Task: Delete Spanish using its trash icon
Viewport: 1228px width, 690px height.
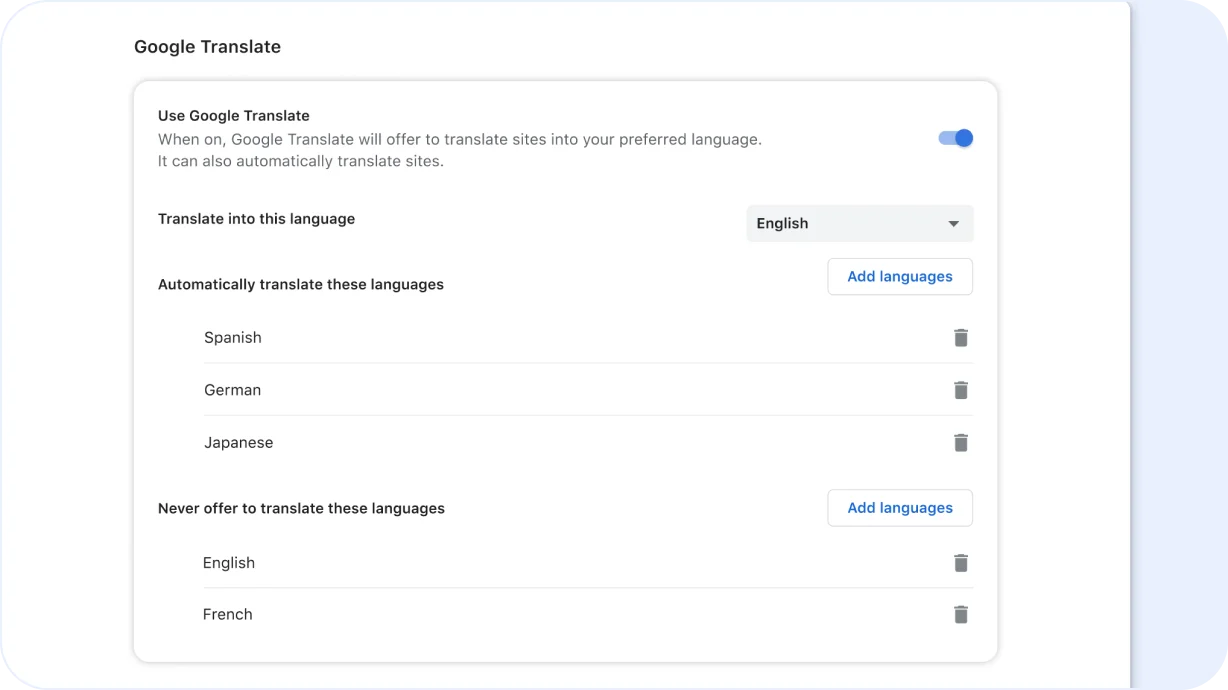Action: (961, 338)
